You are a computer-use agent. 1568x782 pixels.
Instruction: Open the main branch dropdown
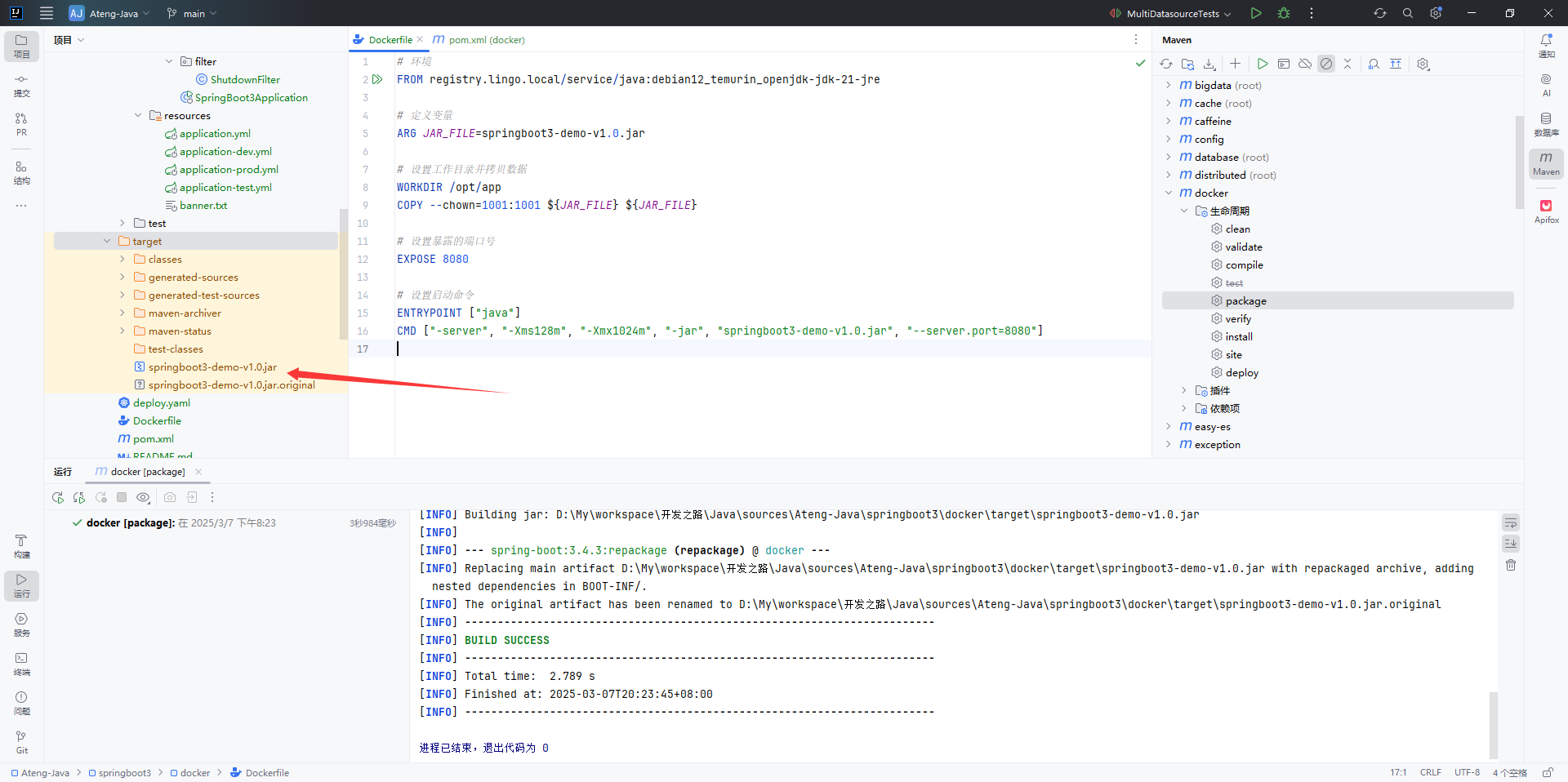pos(193,13)
